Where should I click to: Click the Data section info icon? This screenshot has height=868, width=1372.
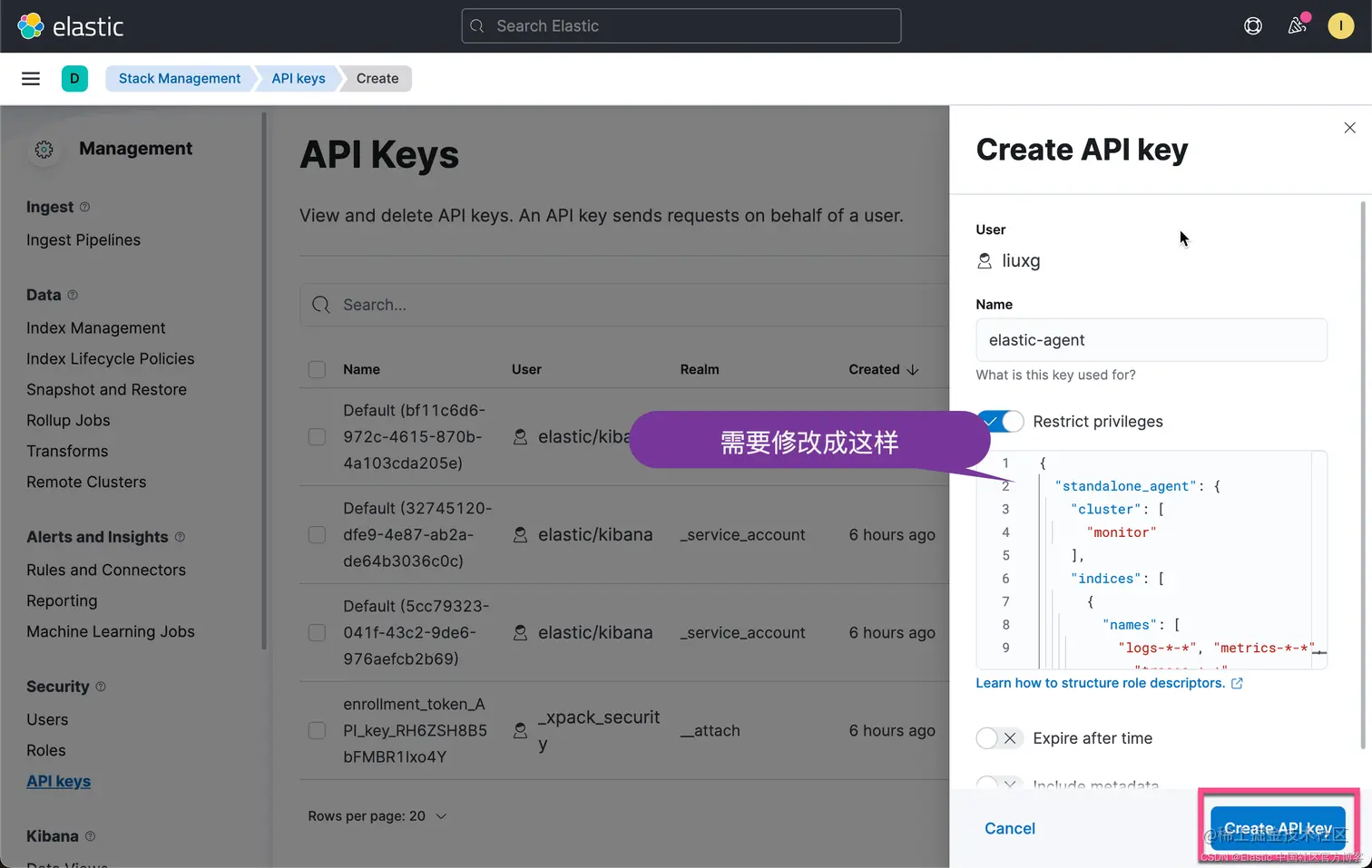click(73, 295)
